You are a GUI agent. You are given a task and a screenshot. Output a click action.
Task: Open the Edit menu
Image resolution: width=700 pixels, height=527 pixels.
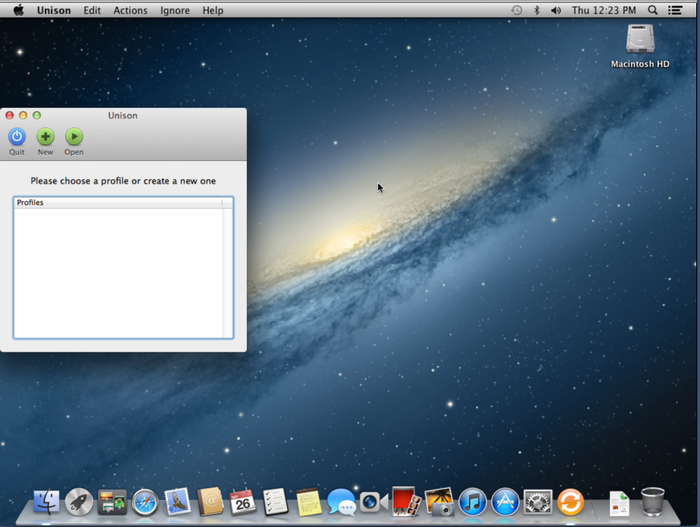[92, 10]
